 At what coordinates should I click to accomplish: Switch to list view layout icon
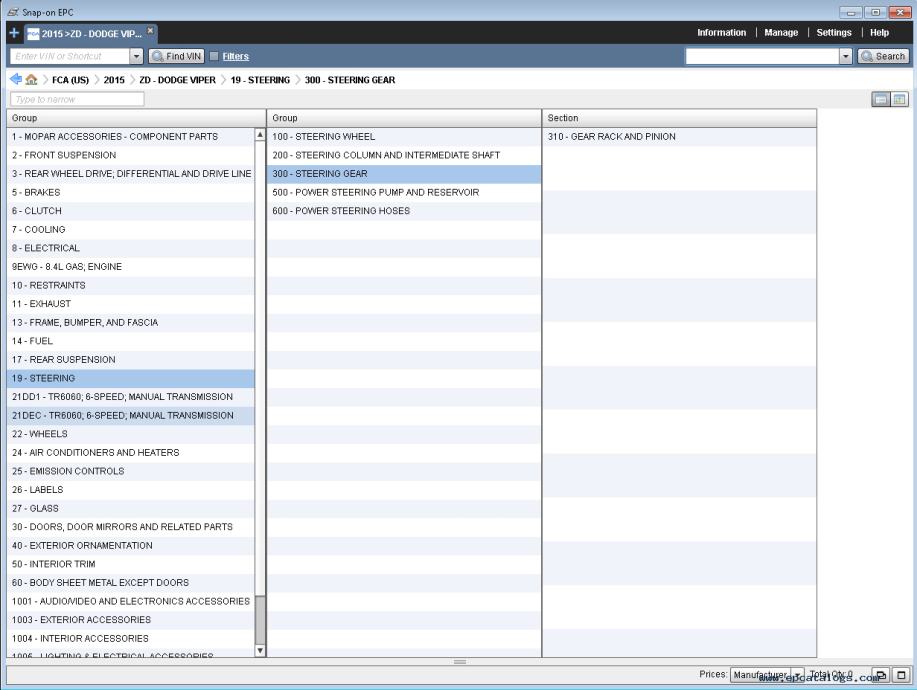881,100
